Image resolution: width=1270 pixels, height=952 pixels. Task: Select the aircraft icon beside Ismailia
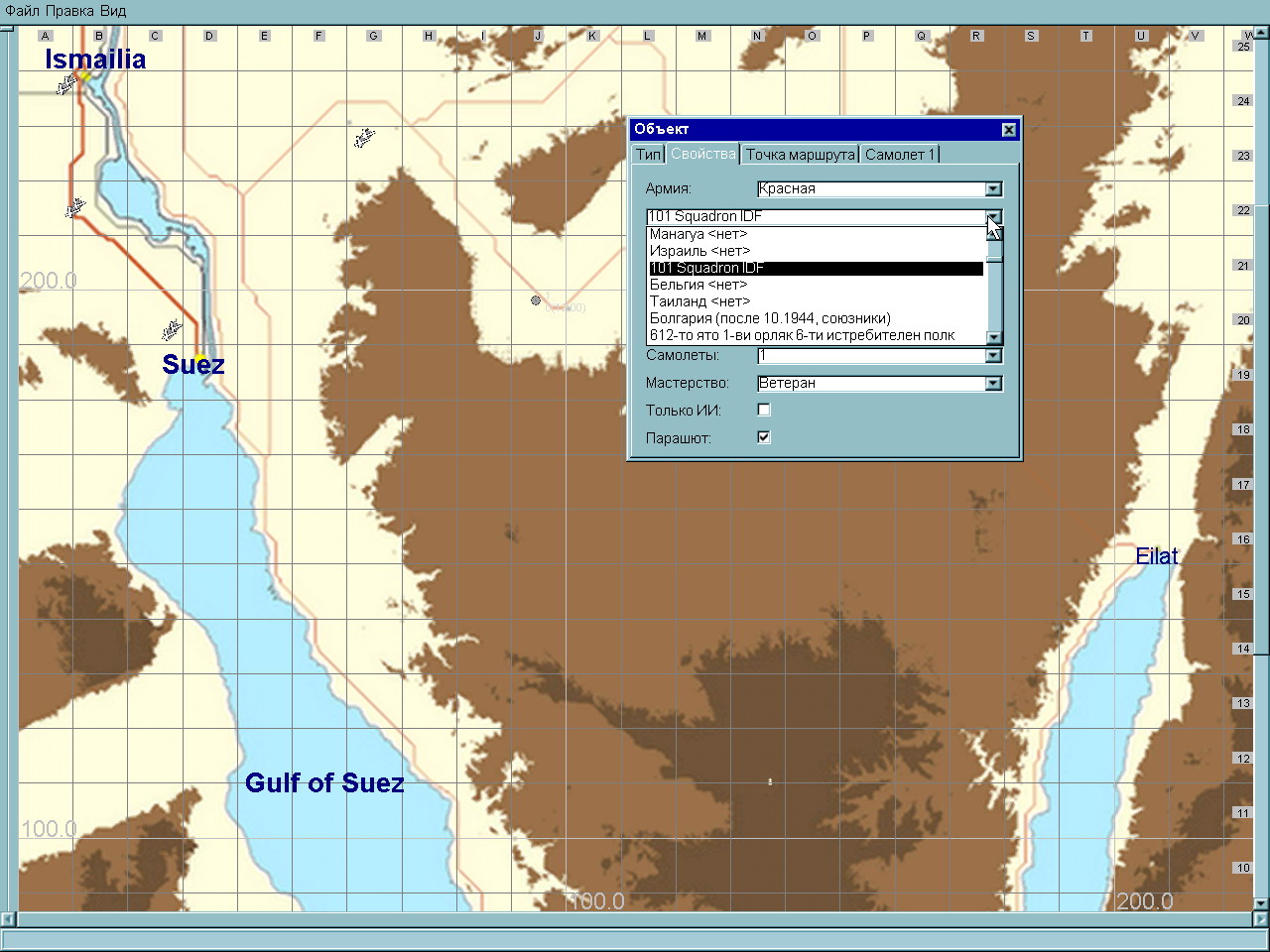pos(66,85)
